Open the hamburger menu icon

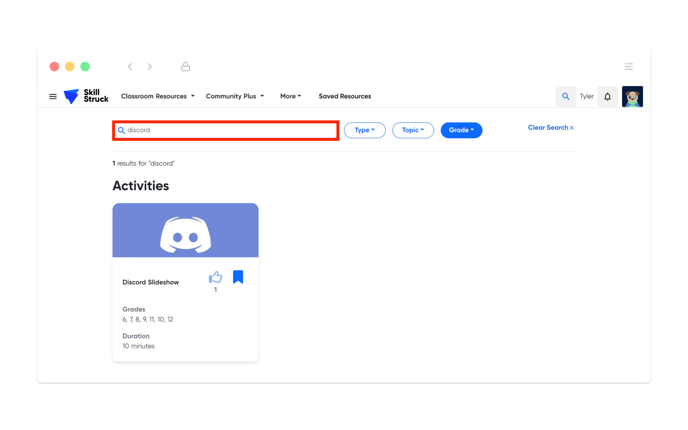(53, 97)
